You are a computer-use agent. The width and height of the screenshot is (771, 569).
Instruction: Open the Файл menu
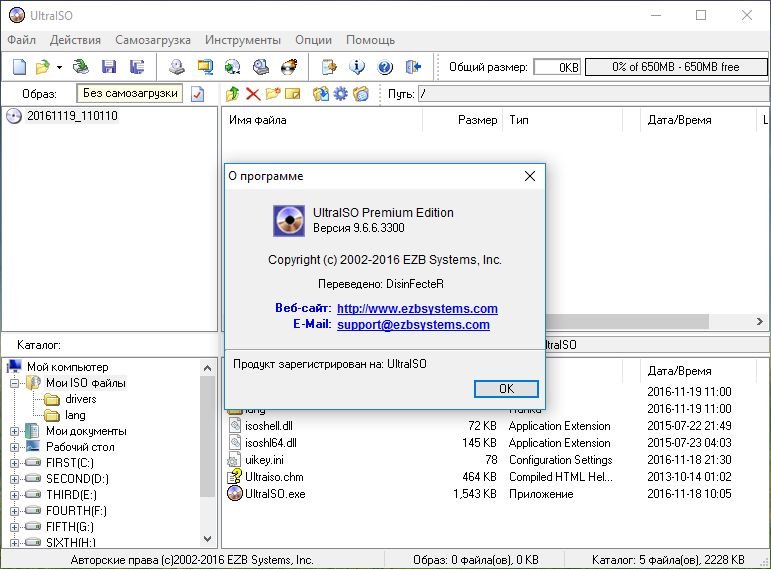click(x=22, y=40)
